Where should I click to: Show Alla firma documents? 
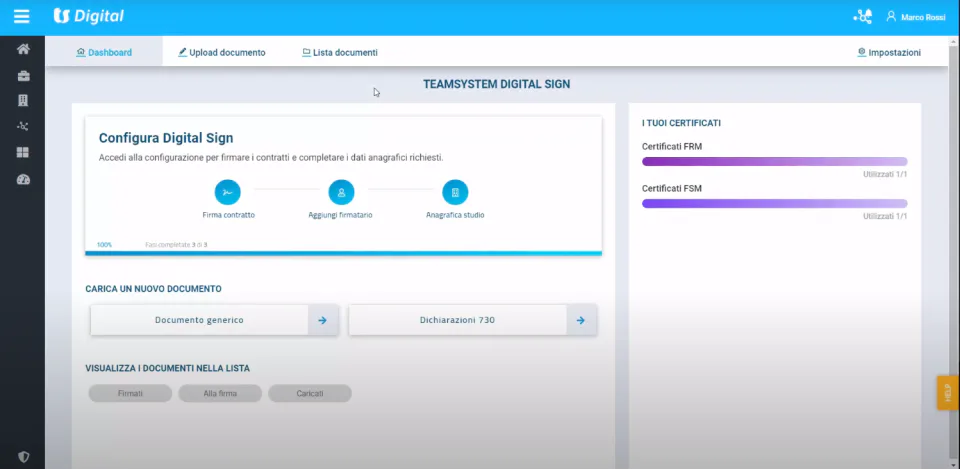[220, 394]
